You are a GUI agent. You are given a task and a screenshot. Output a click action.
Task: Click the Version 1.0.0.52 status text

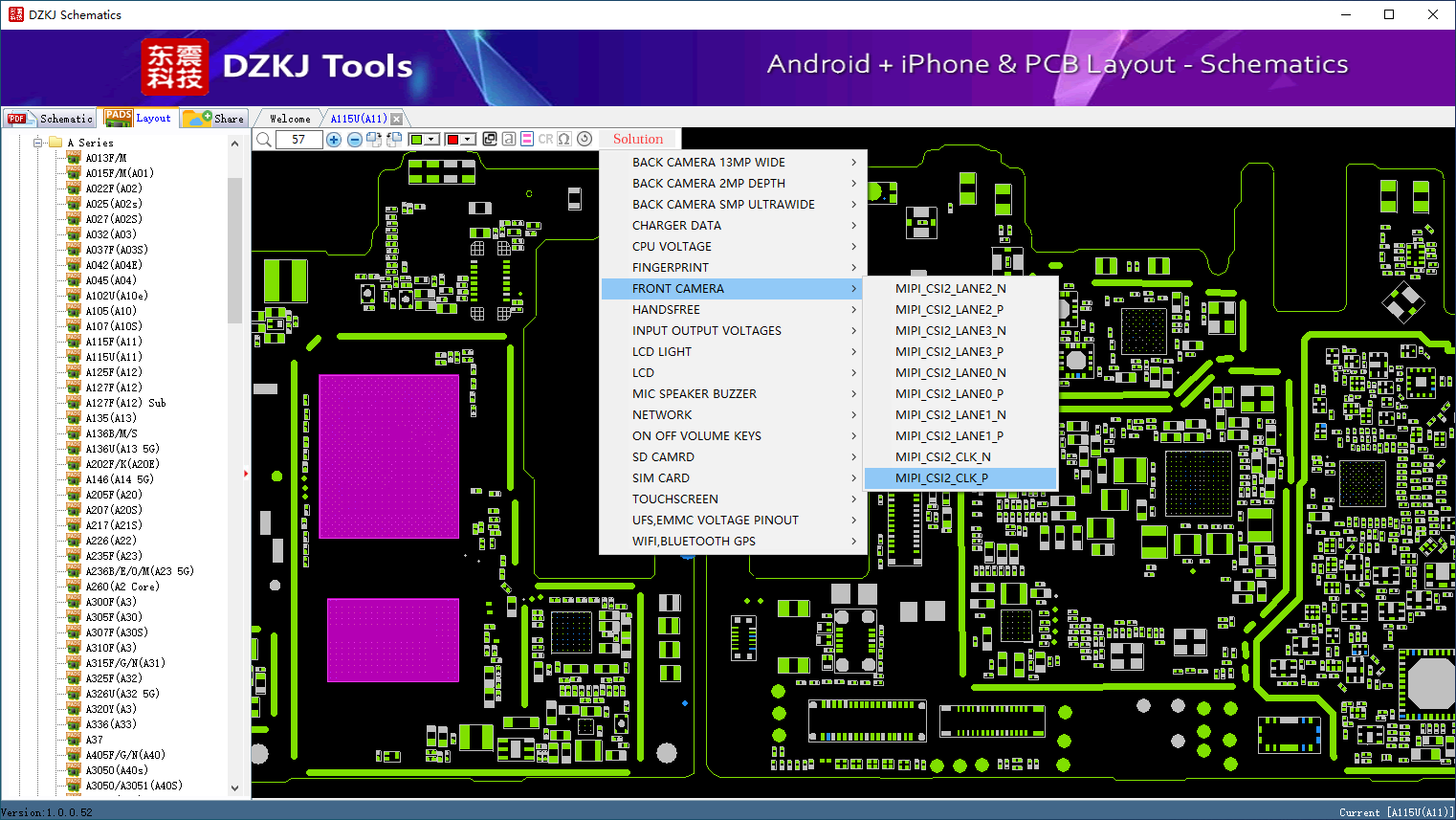[47, 812]
